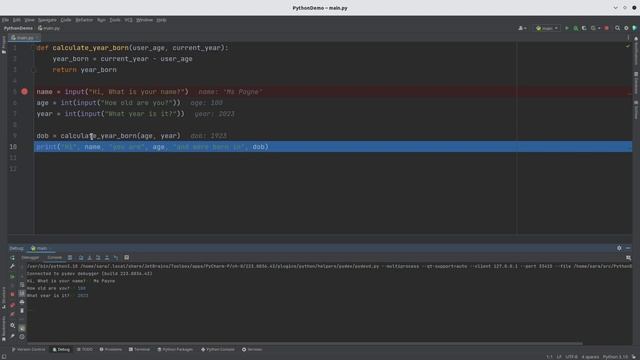Start debugging with the Debug bug icon
The width and height of the screenshot is (640, 360).
click(x=576, y=28)
